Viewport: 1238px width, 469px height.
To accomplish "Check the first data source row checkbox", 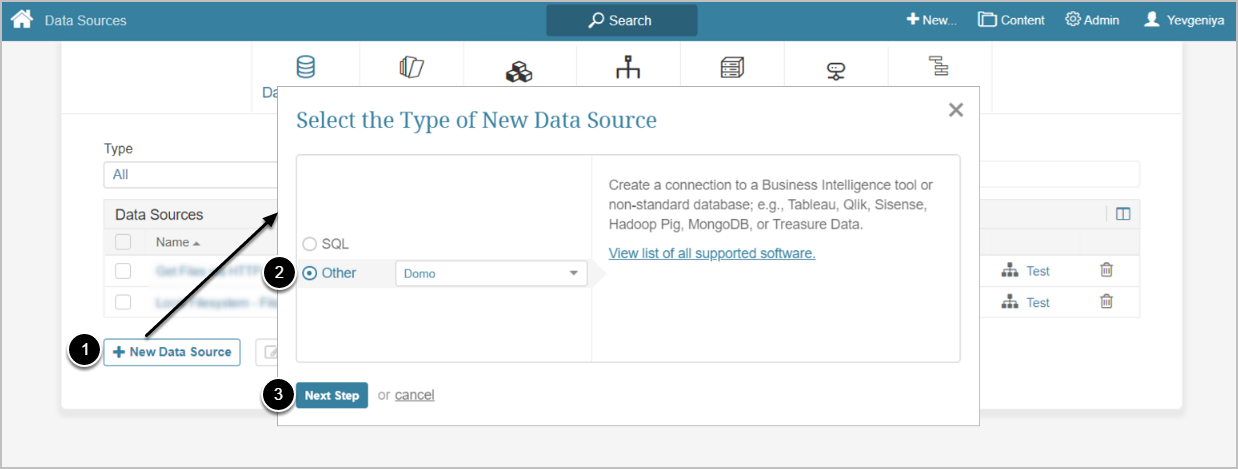I will point(123,271).
